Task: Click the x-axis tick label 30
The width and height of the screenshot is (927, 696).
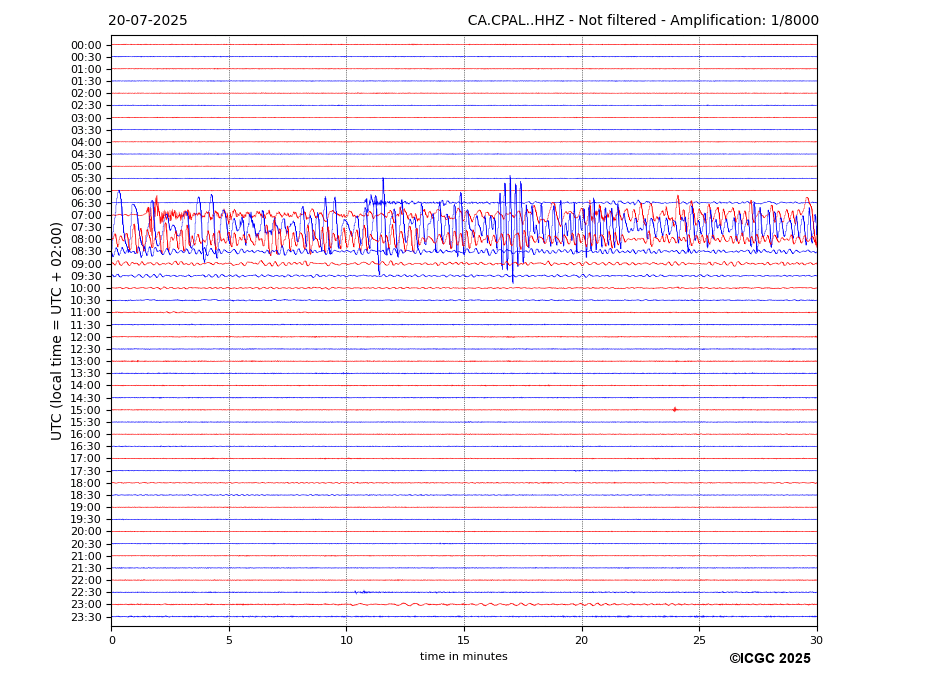Action: point(816,640)
